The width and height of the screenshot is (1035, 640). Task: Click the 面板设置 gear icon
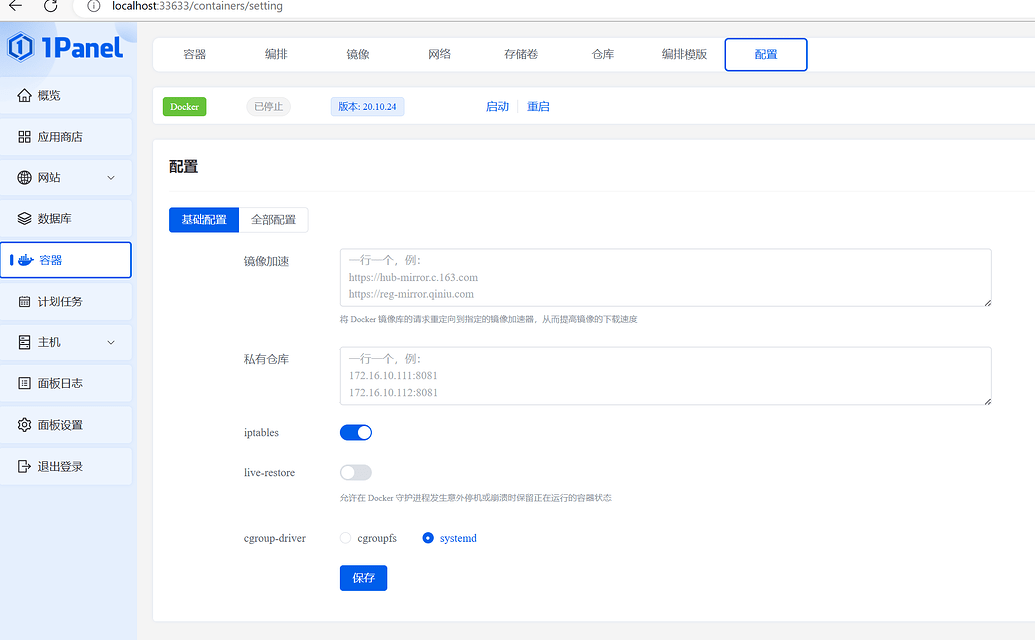point(24,425)
